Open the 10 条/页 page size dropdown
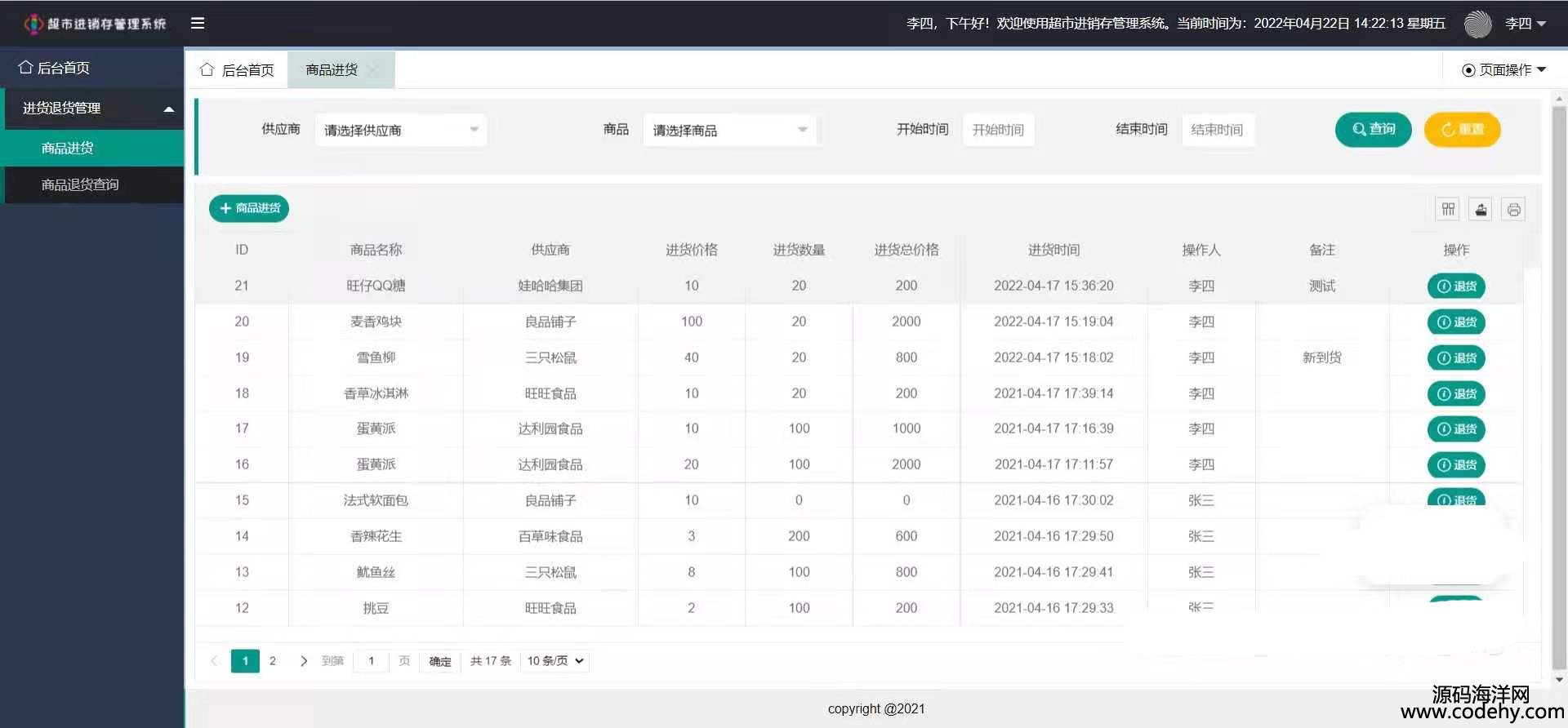This screenshot has width=1568, height=728. (x=555, y=661)
